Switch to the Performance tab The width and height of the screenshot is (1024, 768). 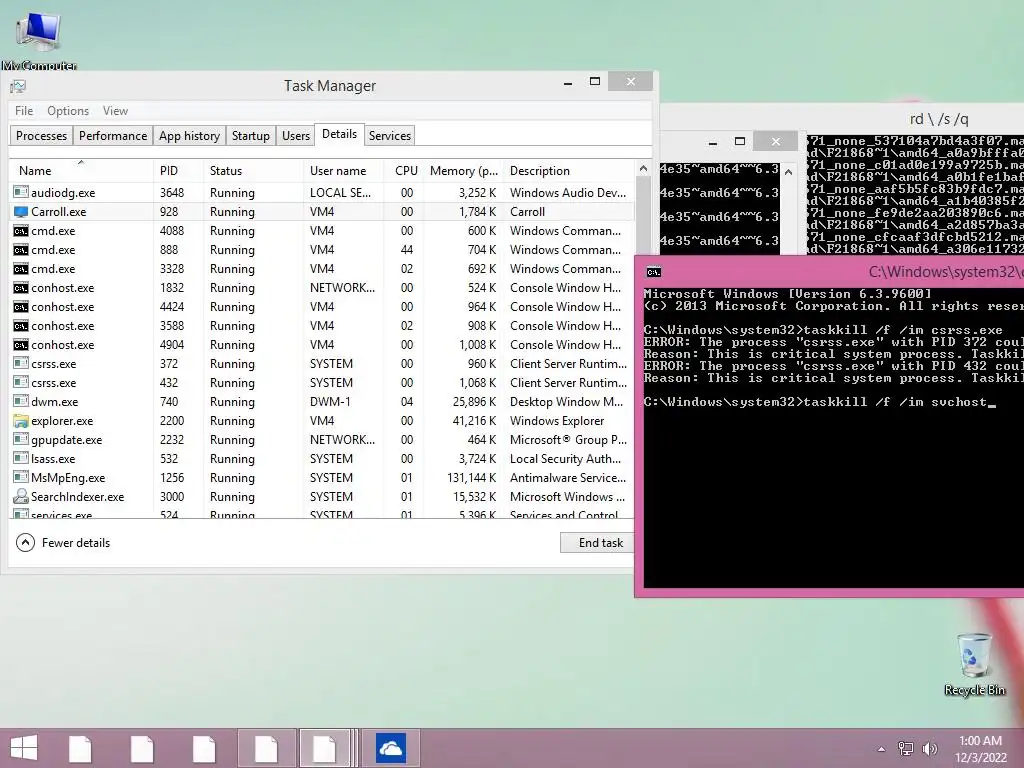point(113,135)
